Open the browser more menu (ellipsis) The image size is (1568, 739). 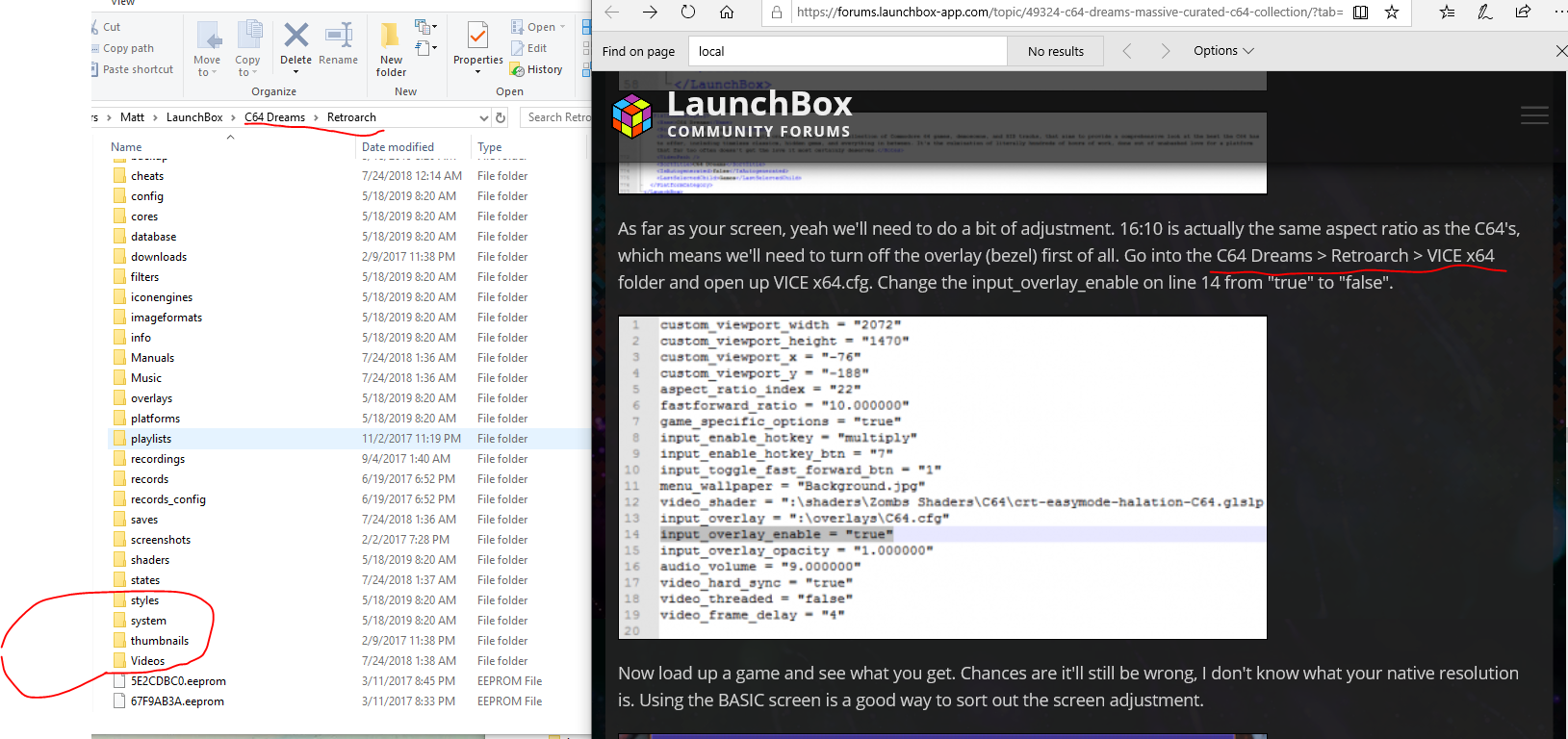point(1560,12)
